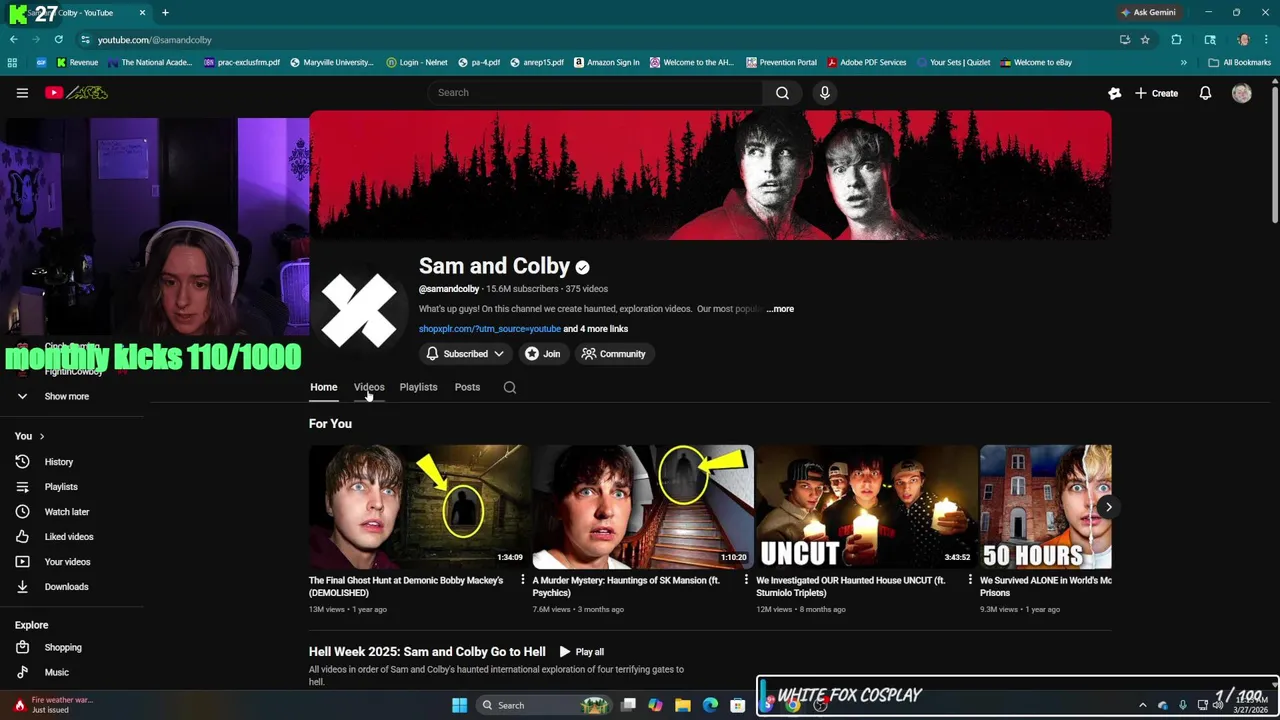Open the shopxplr.com link
The height and width of the screenshot is (720, 1280).
coord(490,329)
